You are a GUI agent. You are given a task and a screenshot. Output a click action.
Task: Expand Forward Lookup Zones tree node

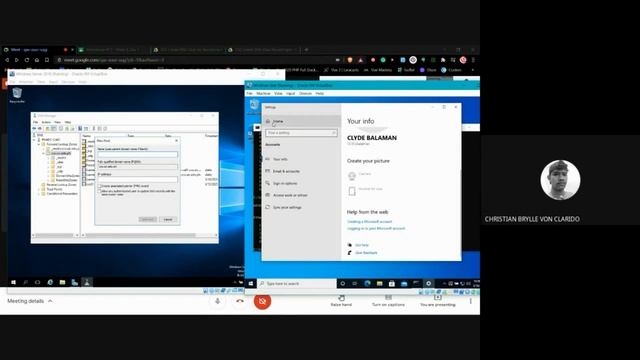point(39,144)
